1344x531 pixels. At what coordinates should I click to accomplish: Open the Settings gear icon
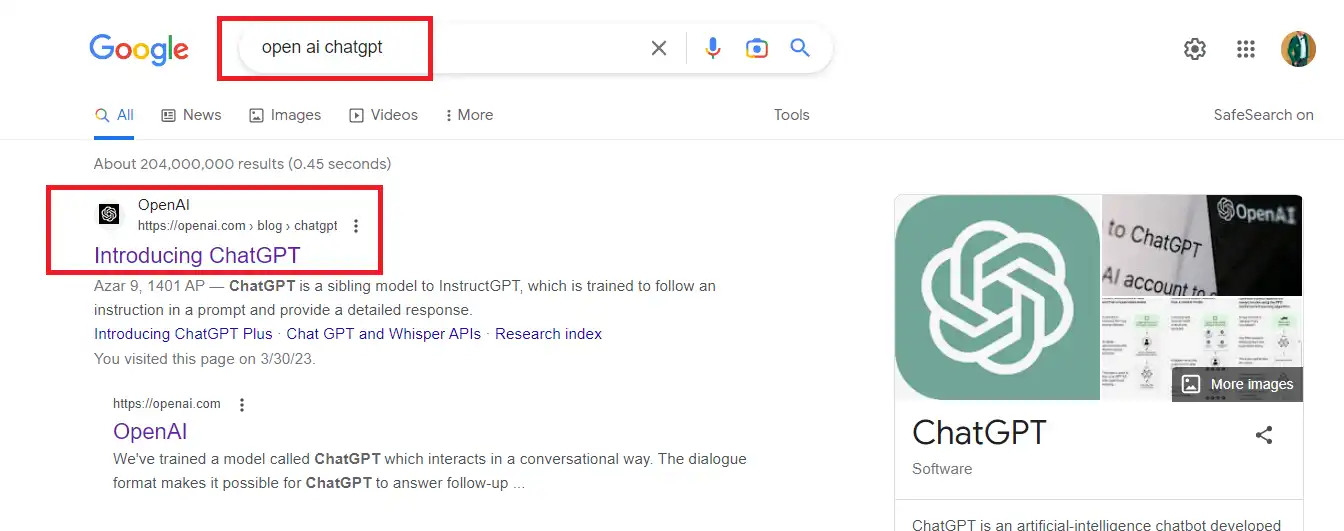[x=1194, y=49]
